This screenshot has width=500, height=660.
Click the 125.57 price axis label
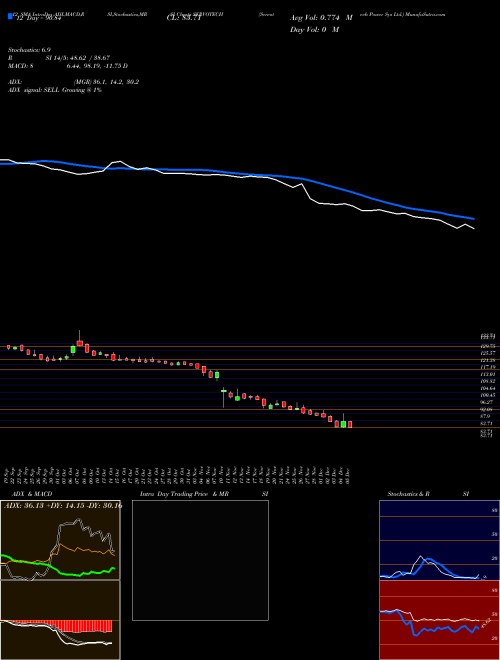(x=489, y=353)
